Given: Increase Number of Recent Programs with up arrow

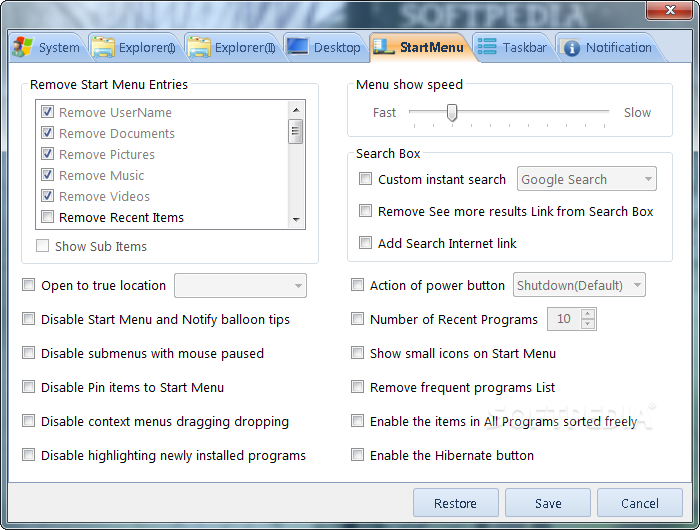Looking at the screenshot, I should pyautogui.click(x=588, y=314).
